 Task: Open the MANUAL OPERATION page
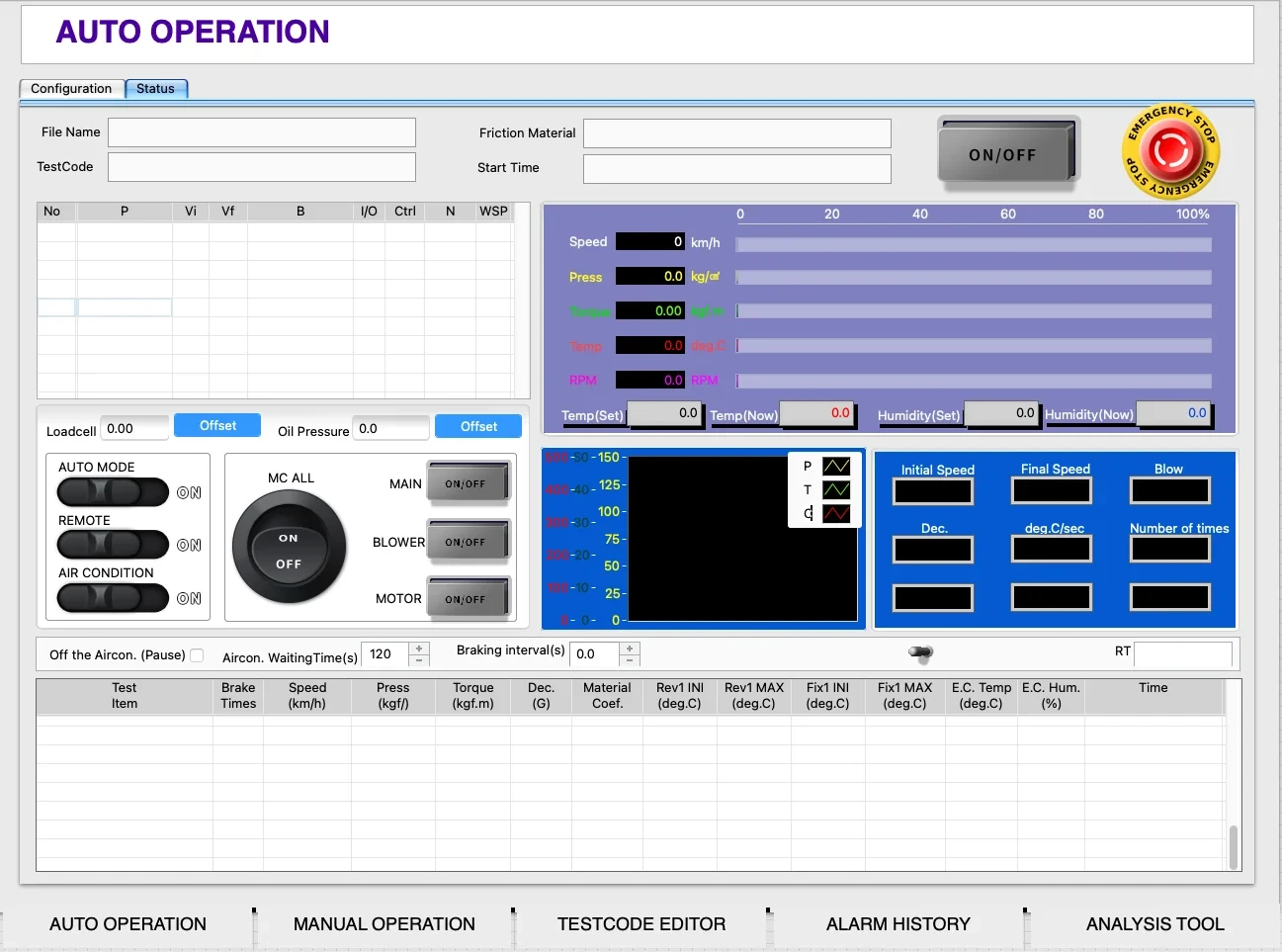tap(384, 924)
